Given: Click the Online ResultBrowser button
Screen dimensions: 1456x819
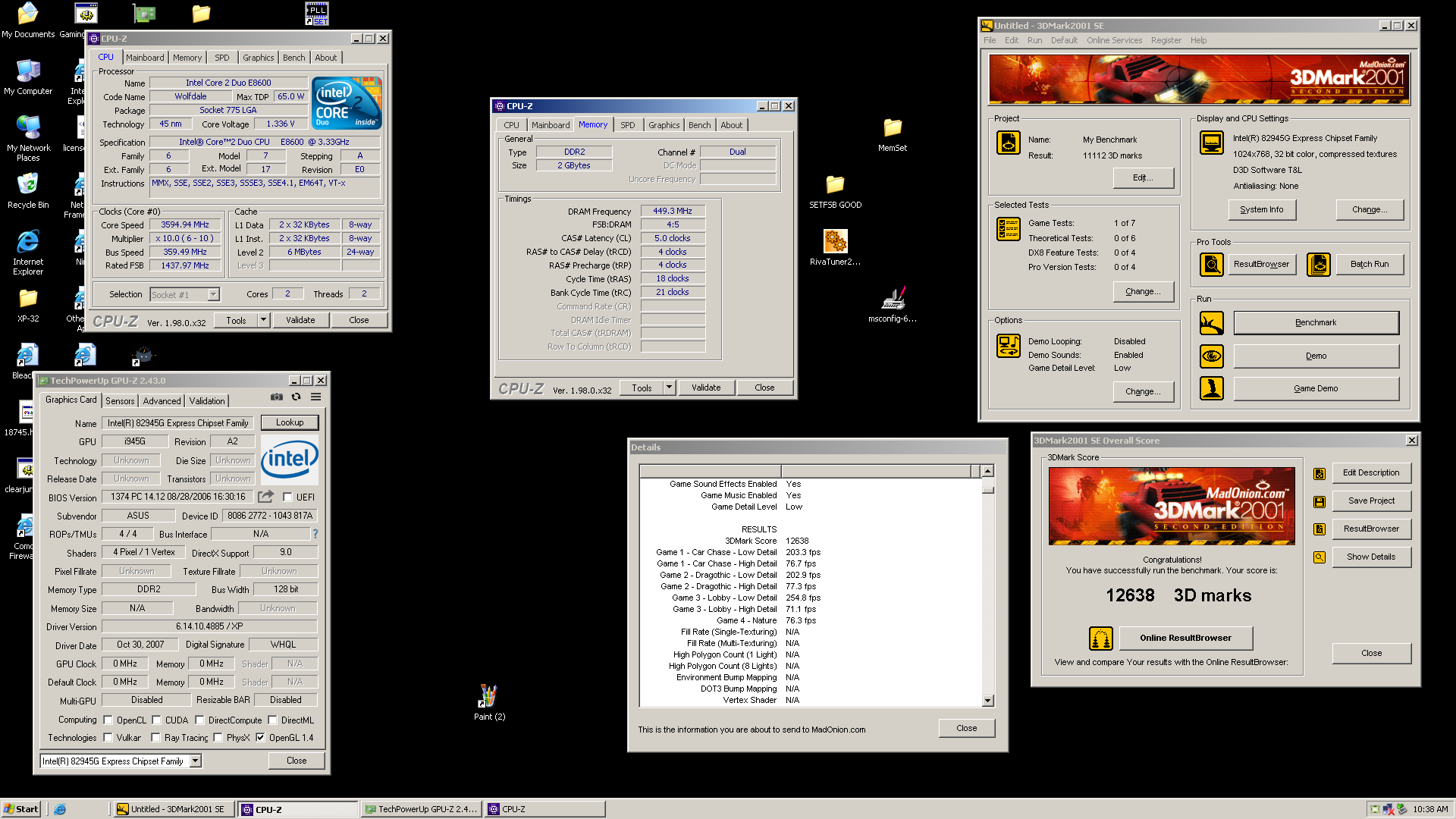Looking at the screenshot, I should click(x=1185, y=639).
